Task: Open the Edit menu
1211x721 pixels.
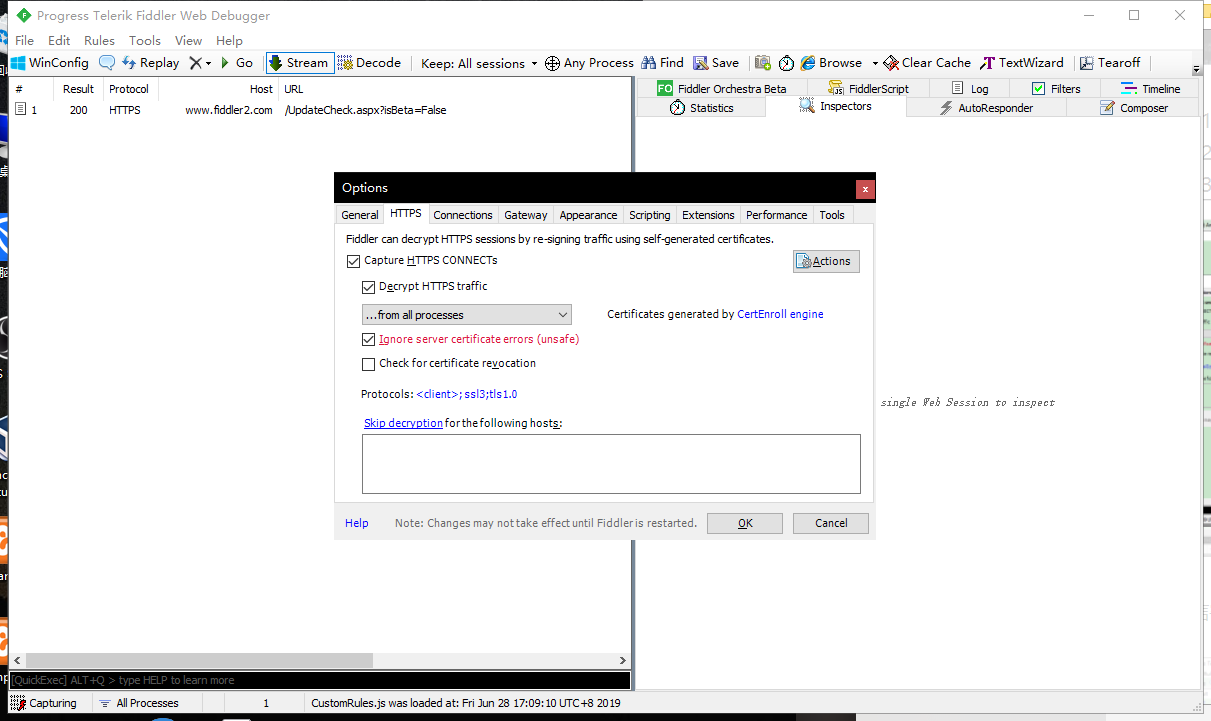Action: pyautogui.click(x=59, y=40)
